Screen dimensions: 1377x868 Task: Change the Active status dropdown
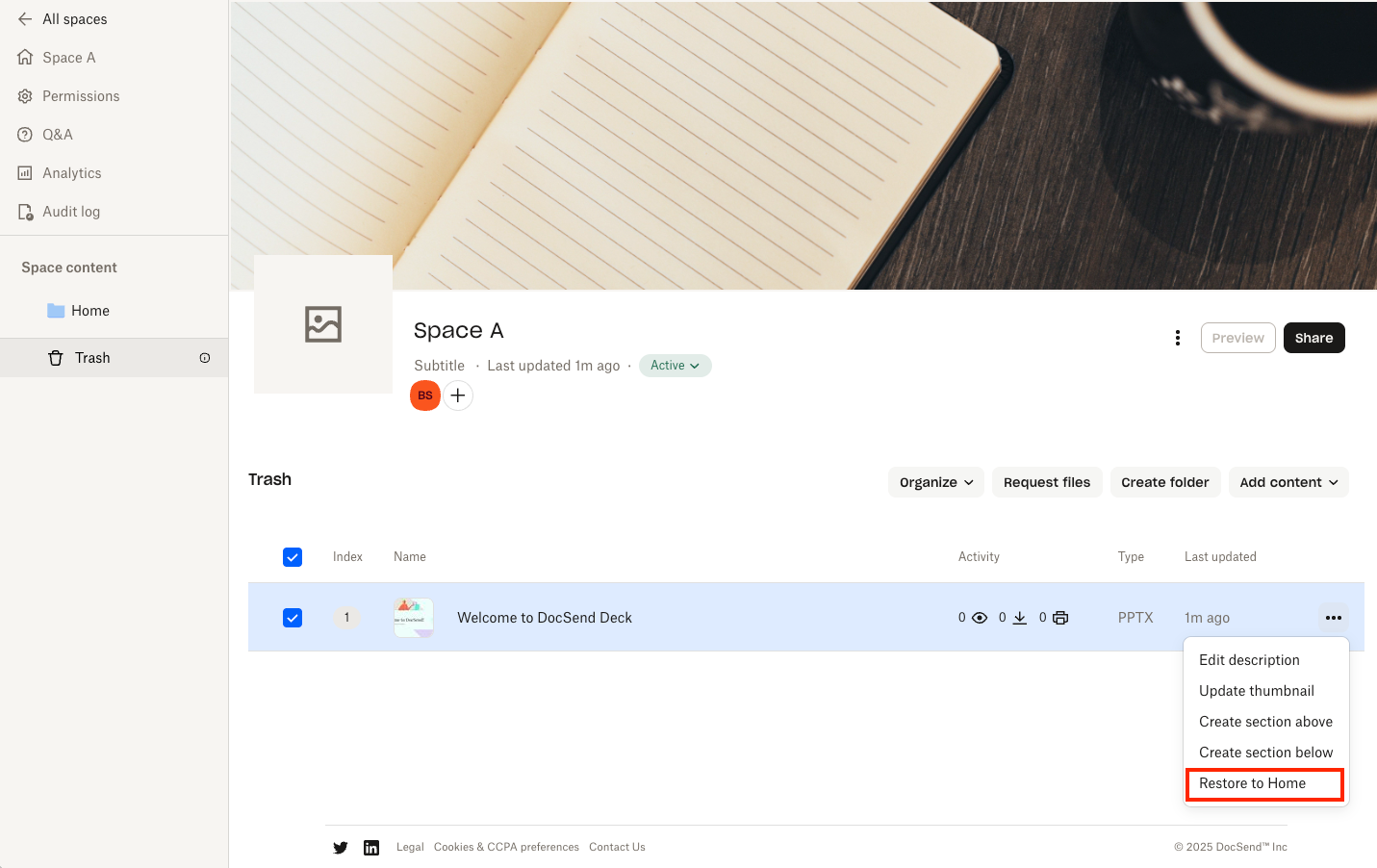click(675, 366)
